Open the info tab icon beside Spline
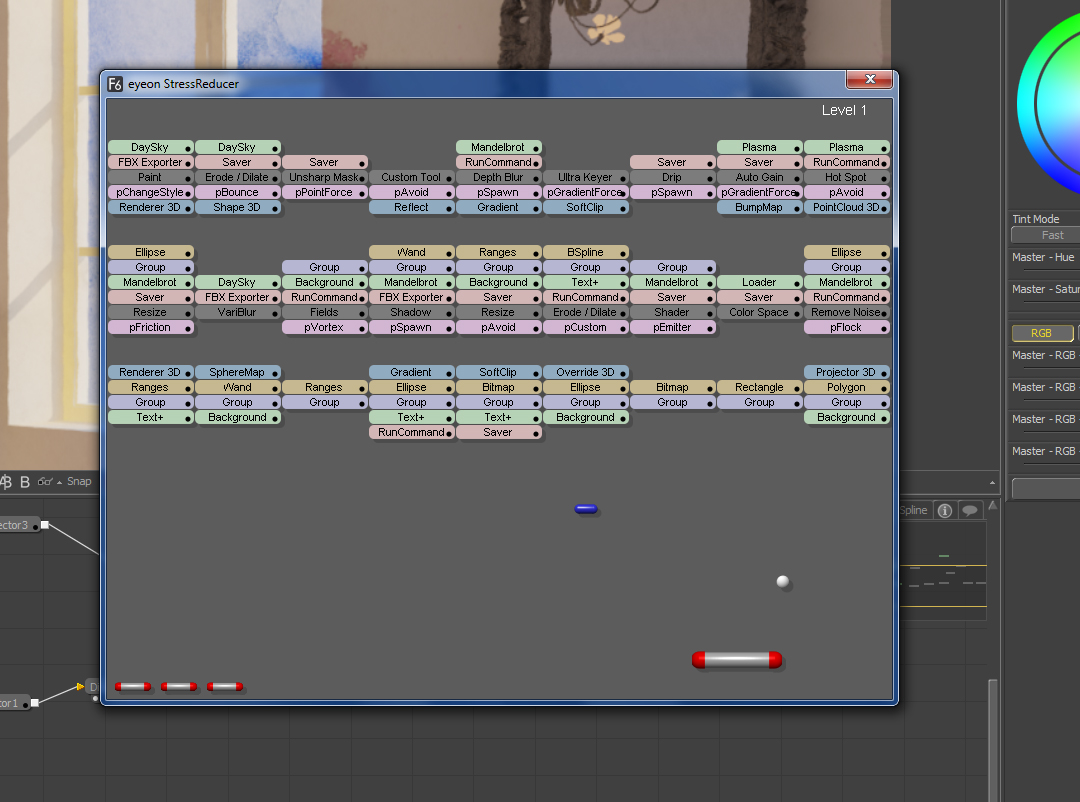 tap(945, 511)
